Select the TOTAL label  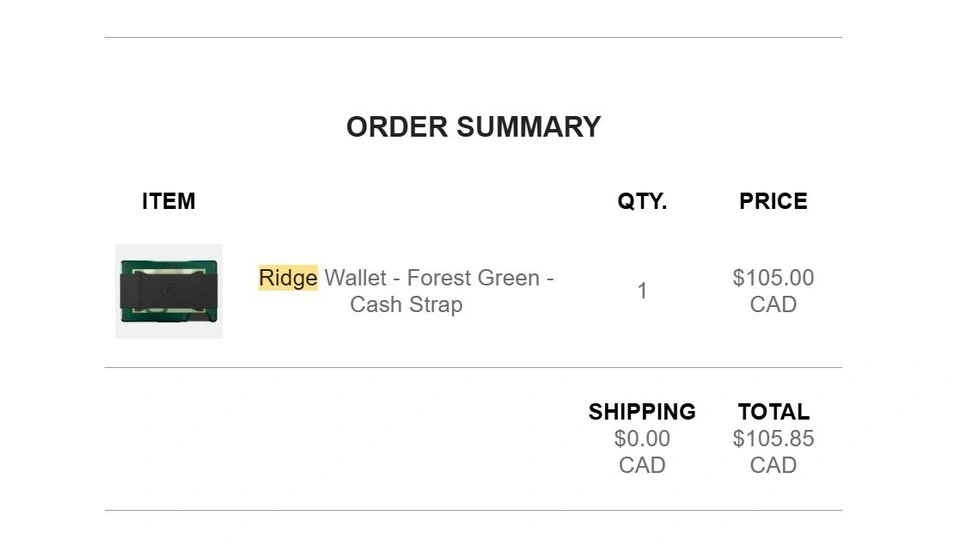[773, 412]
